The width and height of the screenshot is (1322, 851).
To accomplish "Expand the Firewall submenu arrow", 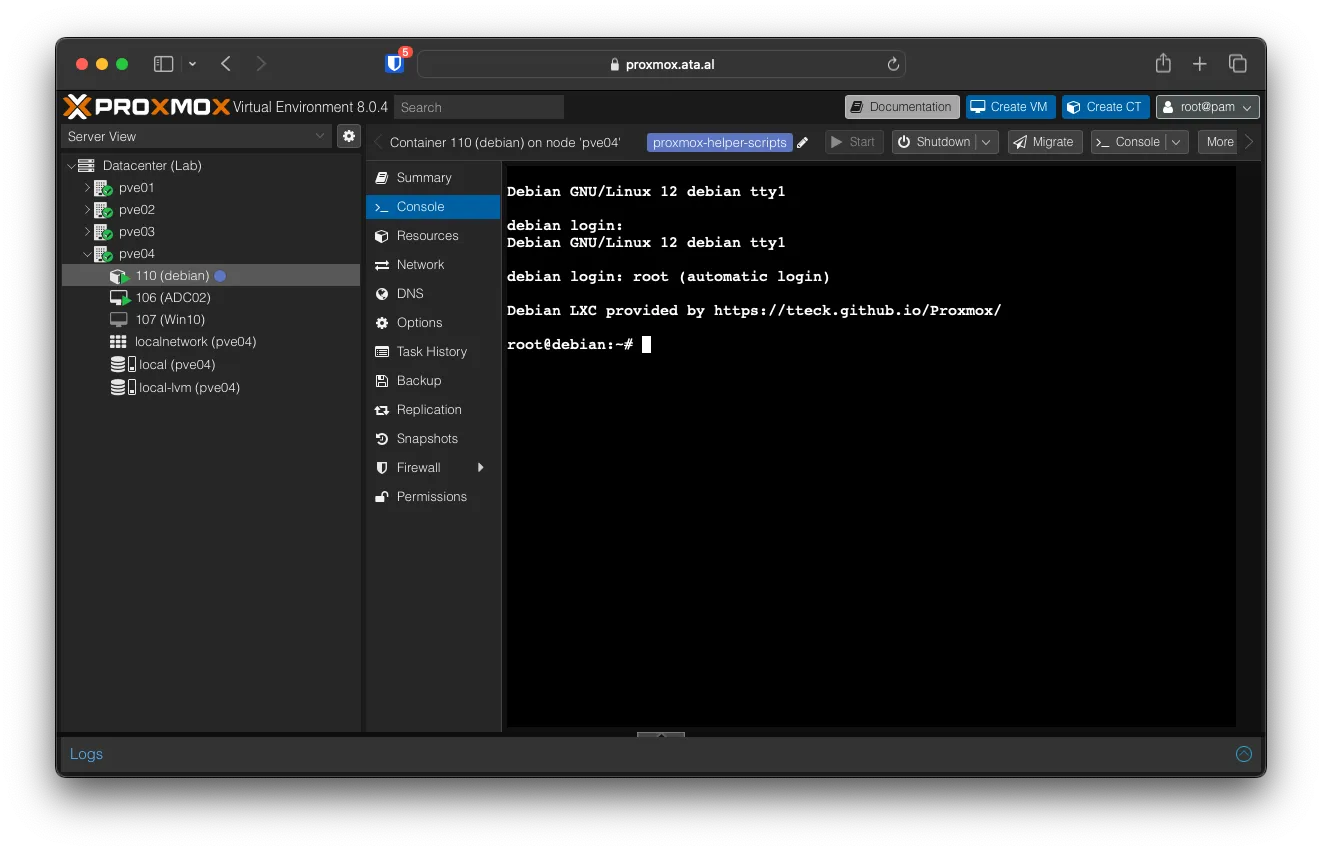I will [x=481, y=468].
